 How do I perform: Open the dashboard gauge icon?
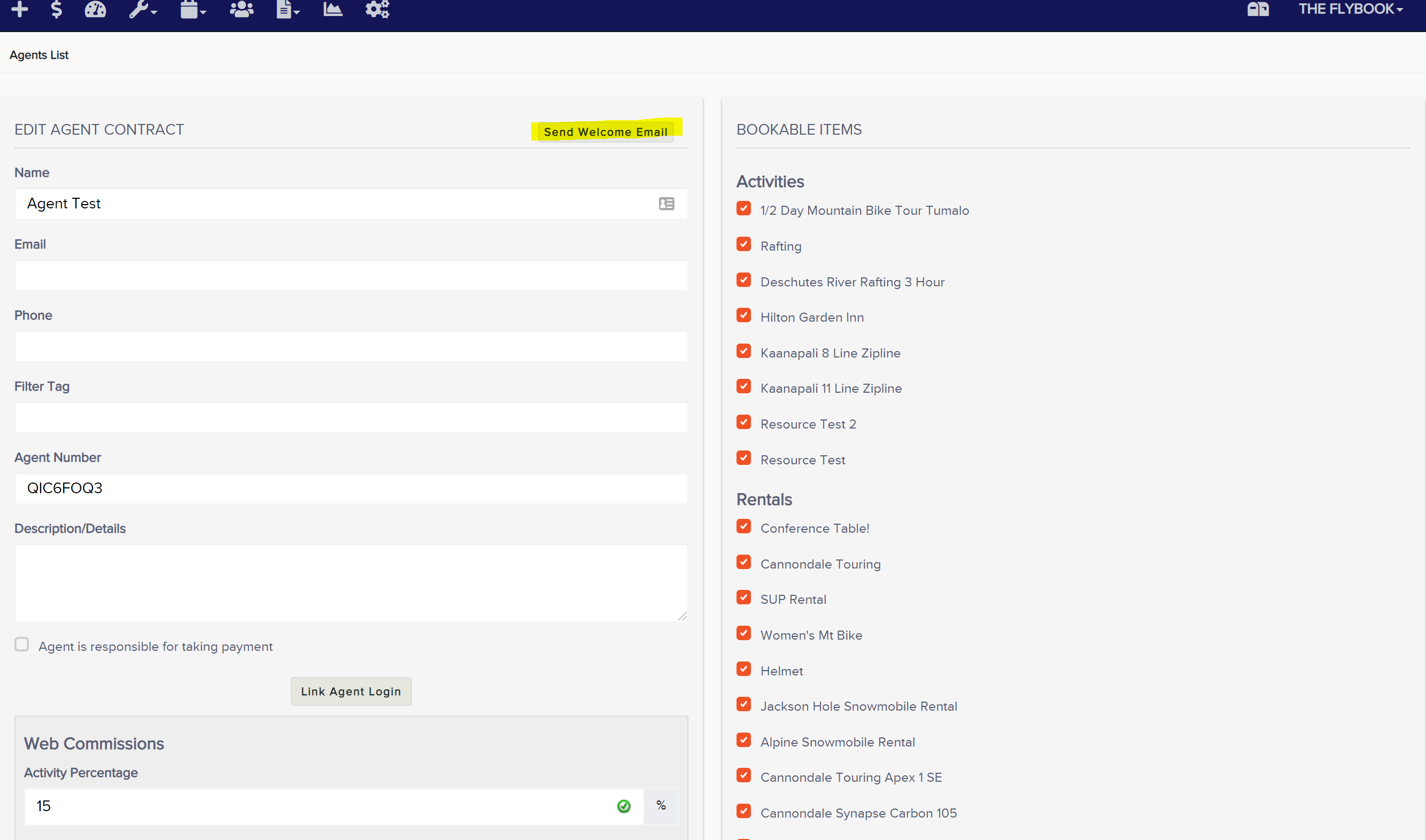[x=95, y=9]
